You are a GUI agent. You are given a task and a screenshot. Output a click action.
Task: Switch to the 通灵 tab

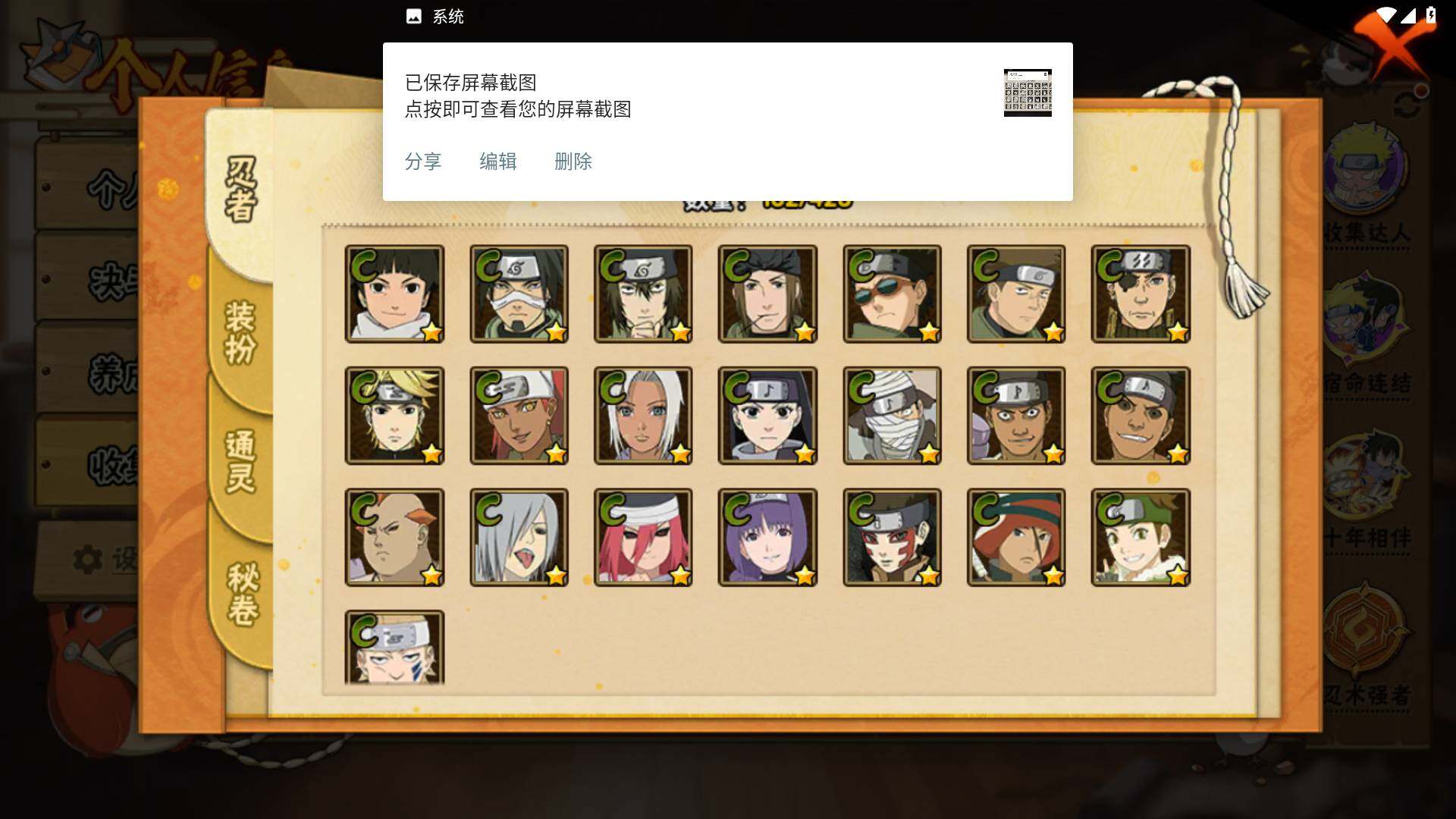241,461
